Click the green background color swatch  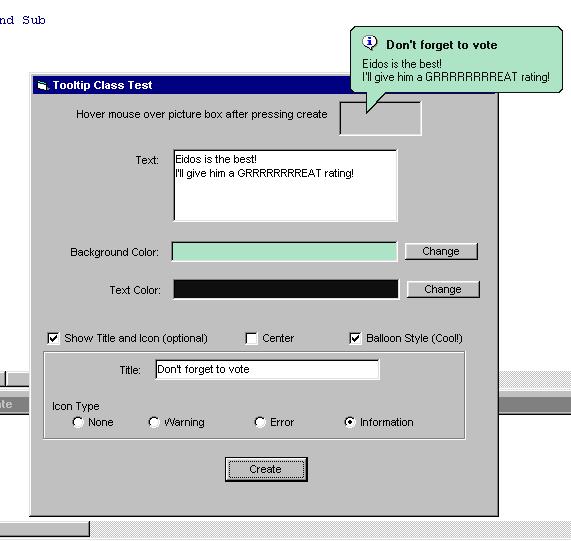284,252
